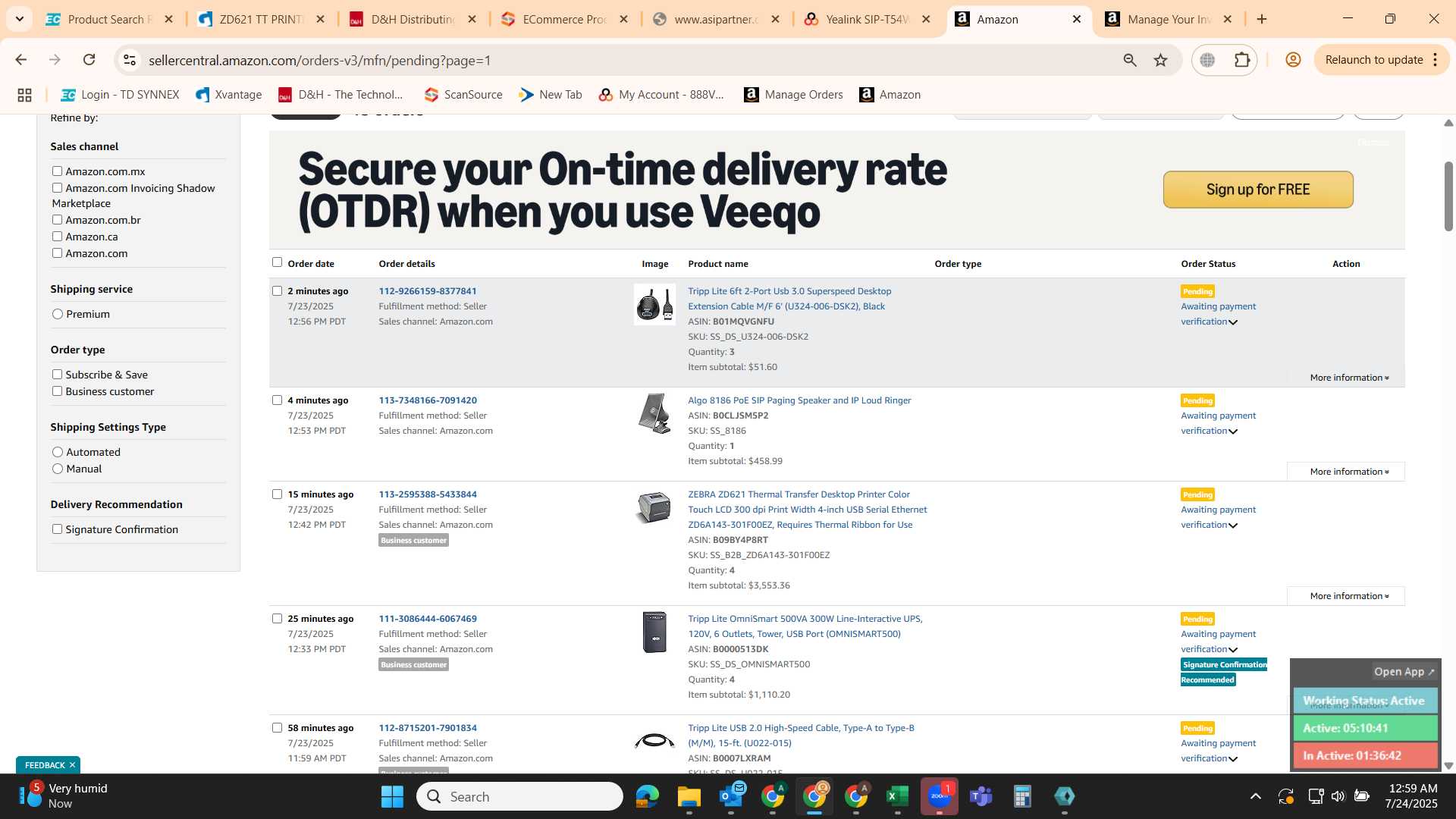Image resolution: width=1456 pixels, height=819 pixels.
Task: Select the Premium shipping service radio
Action: [58, 314]
